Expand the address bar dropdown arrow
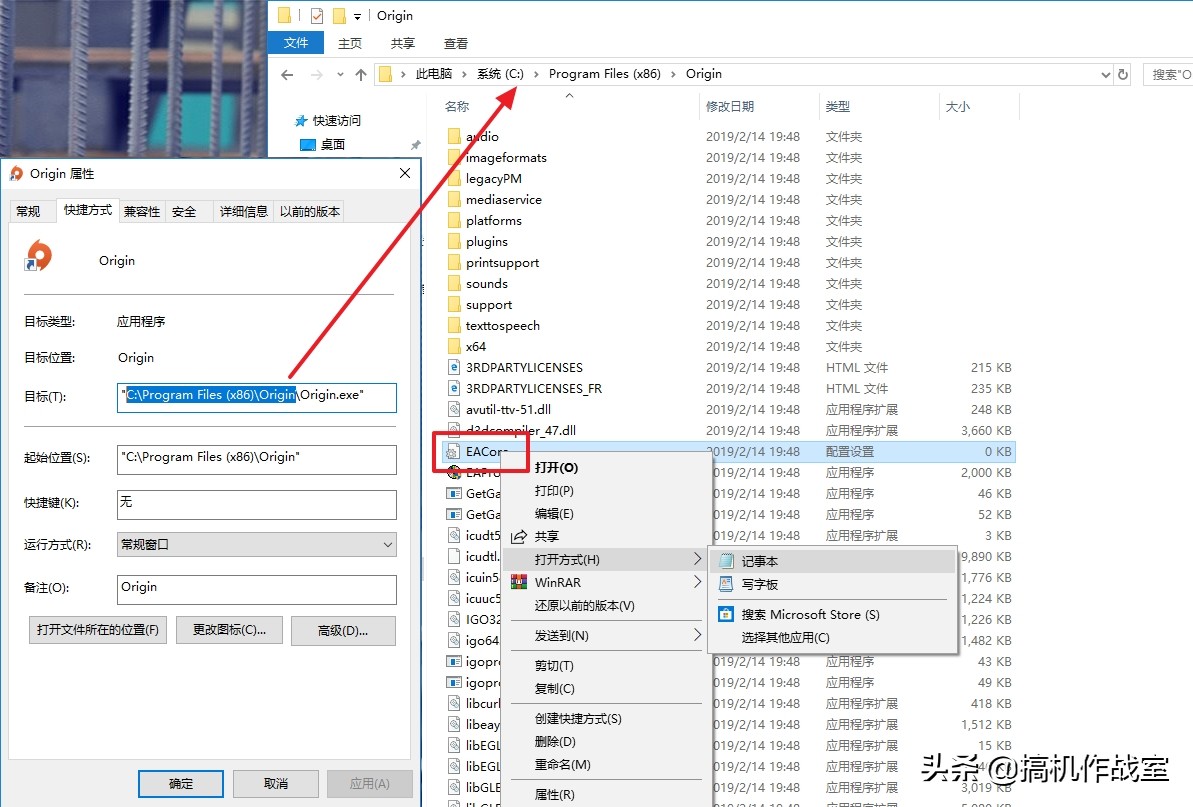Image resolution: width=1193 pixels, height=807 pixels. pos(1104,73)
